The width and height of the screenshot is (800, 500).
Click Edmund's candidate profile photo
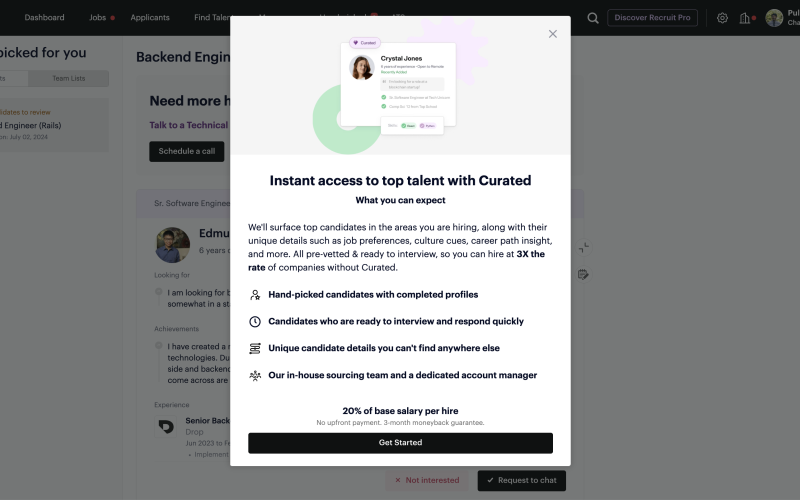[x=172, y=245]
